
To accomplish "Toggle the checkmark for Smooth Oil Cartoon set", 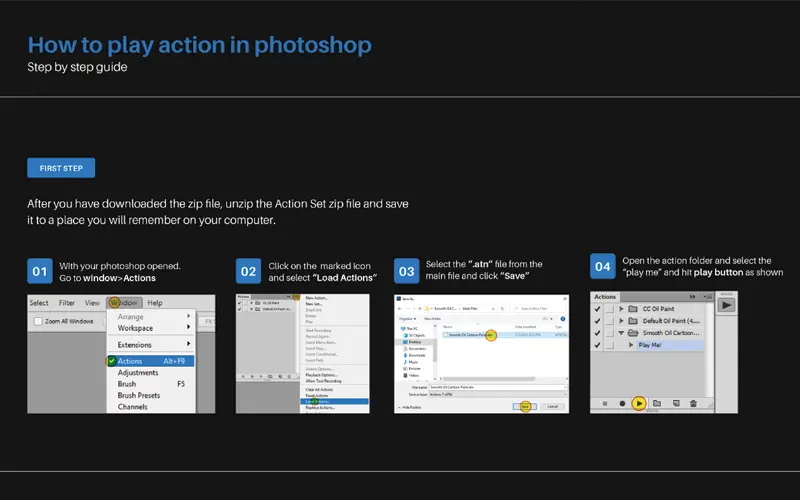I will point(597,333).
